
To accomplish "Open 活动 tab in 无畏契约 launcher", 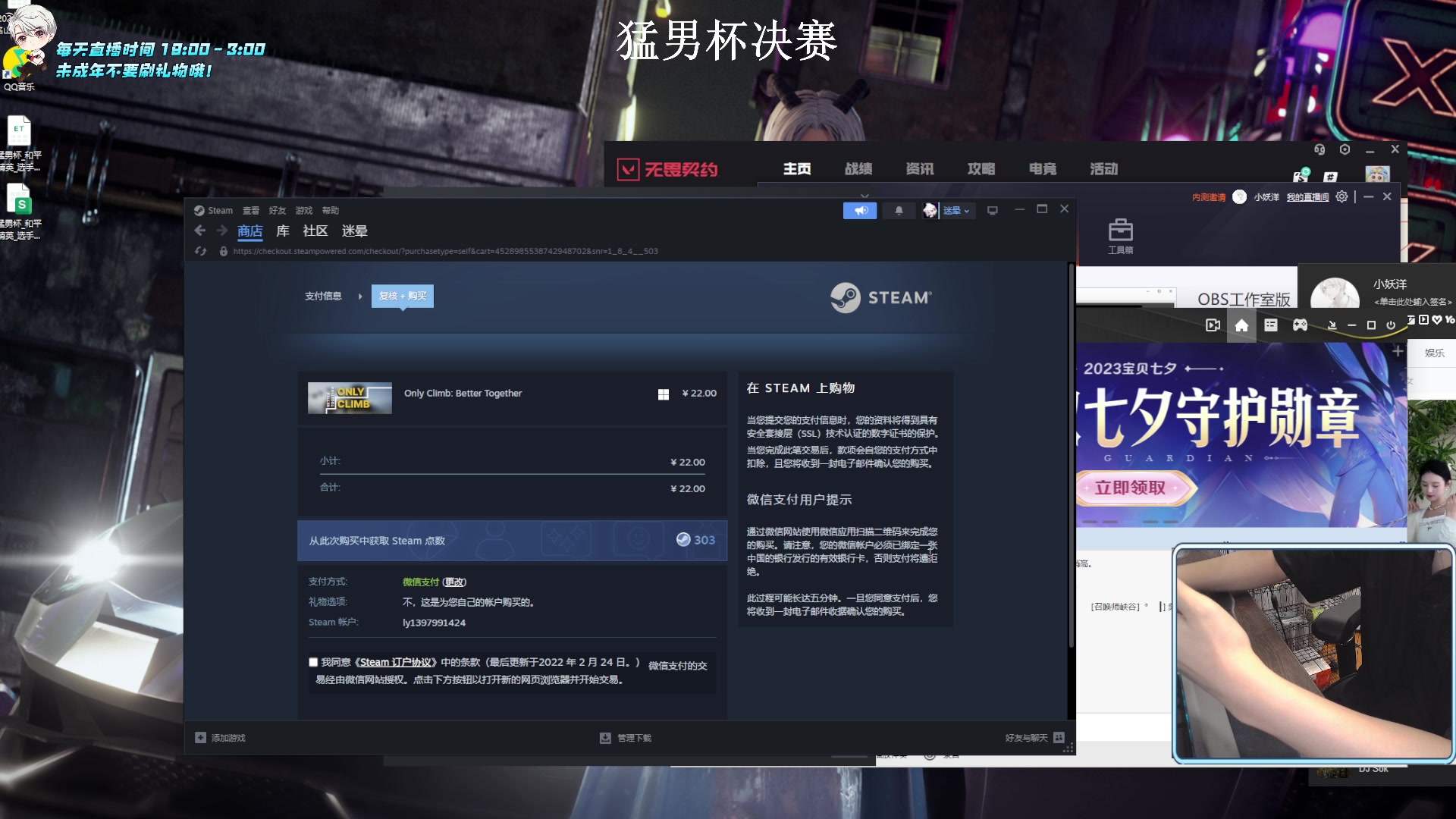I will tap(1104, 168).
